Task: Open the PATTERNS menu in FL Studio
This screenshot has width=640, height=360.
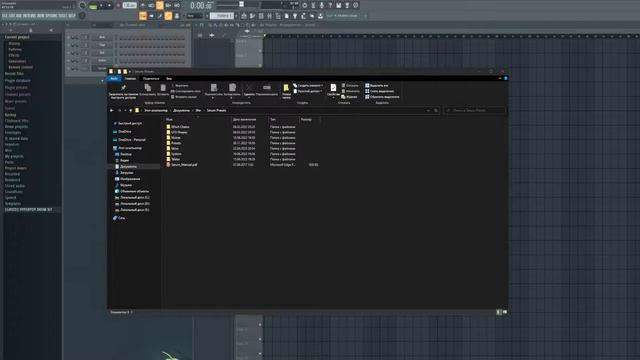Action: pyautogui.click(x=29, y=16)
